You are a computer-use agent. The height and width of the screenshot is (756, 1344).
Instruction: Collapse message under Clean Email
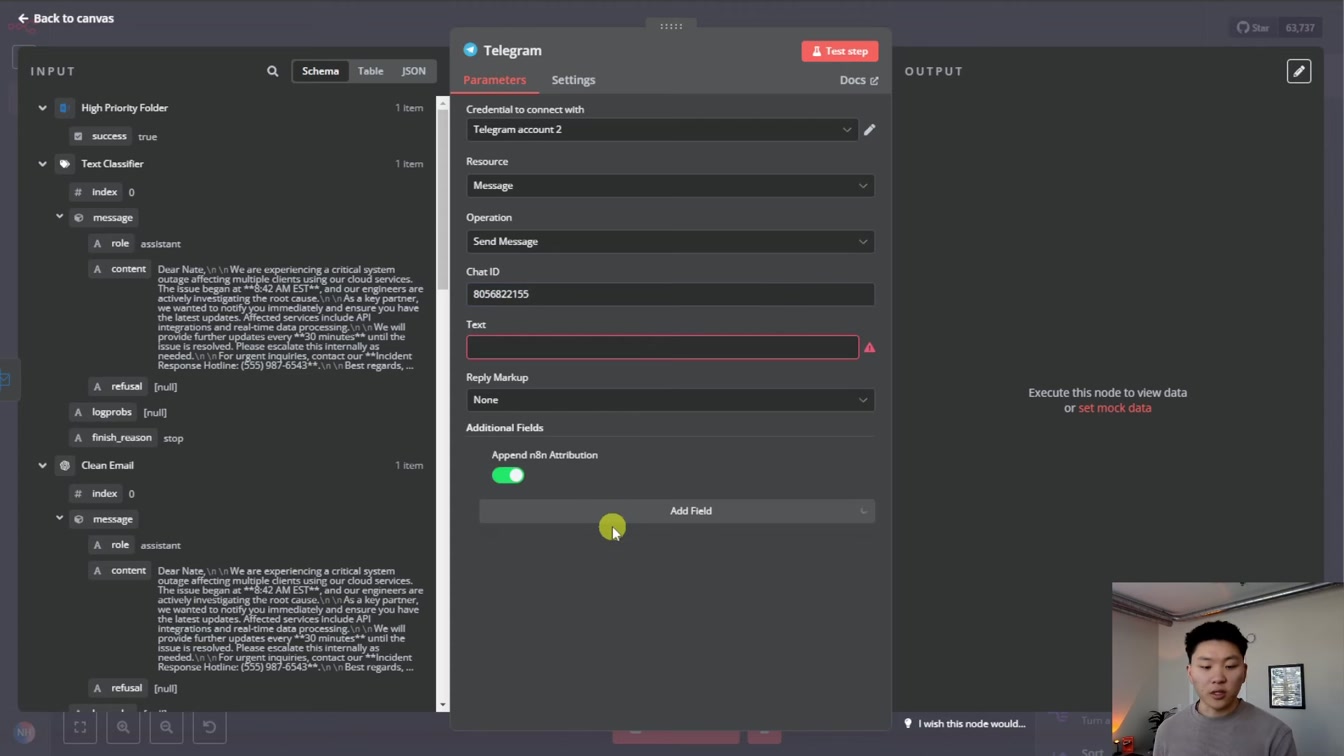pyautogui.click(x=59, y=519)
